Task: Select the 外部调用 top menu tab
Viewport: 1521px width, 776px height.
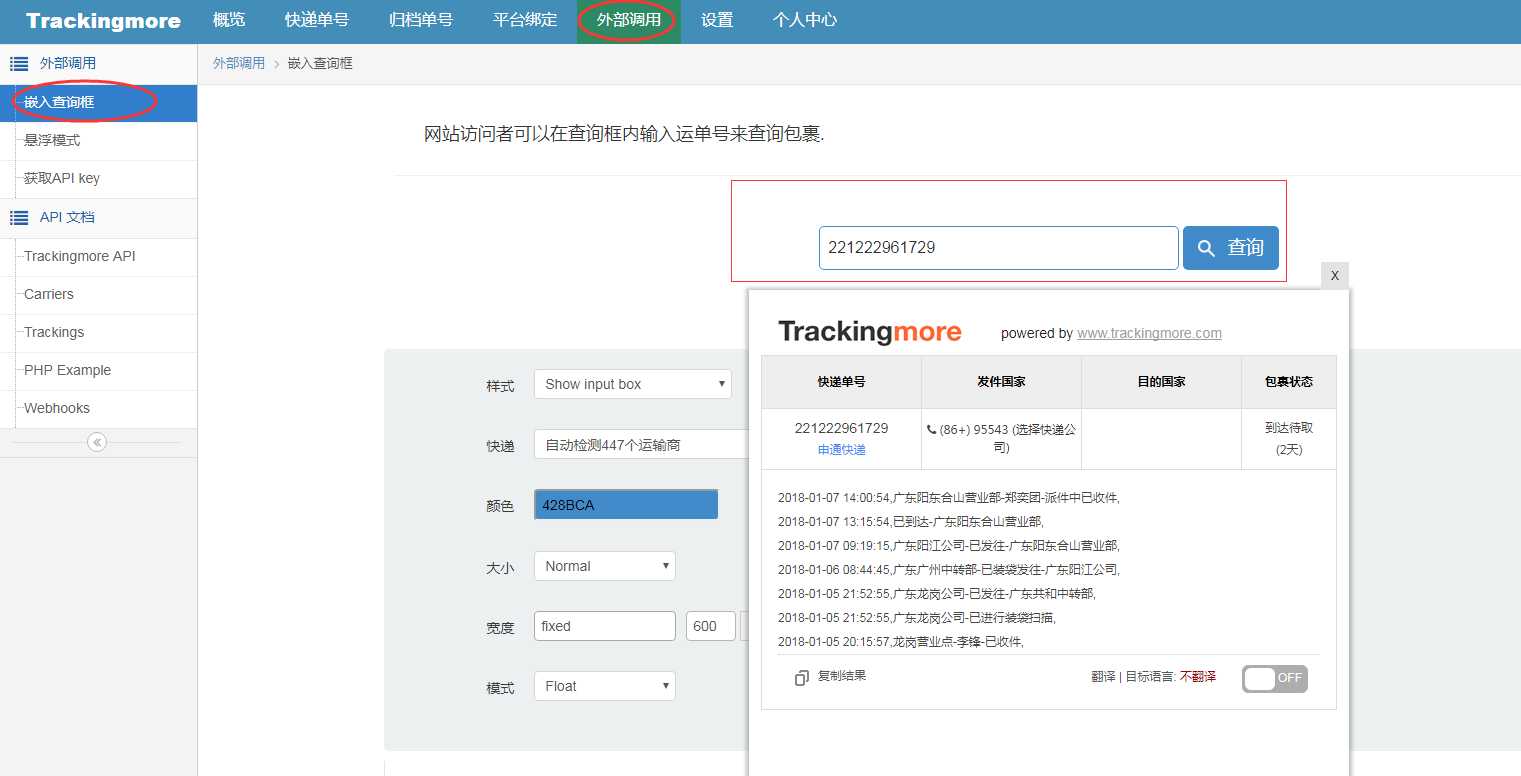Action: (x=629, y=20)
